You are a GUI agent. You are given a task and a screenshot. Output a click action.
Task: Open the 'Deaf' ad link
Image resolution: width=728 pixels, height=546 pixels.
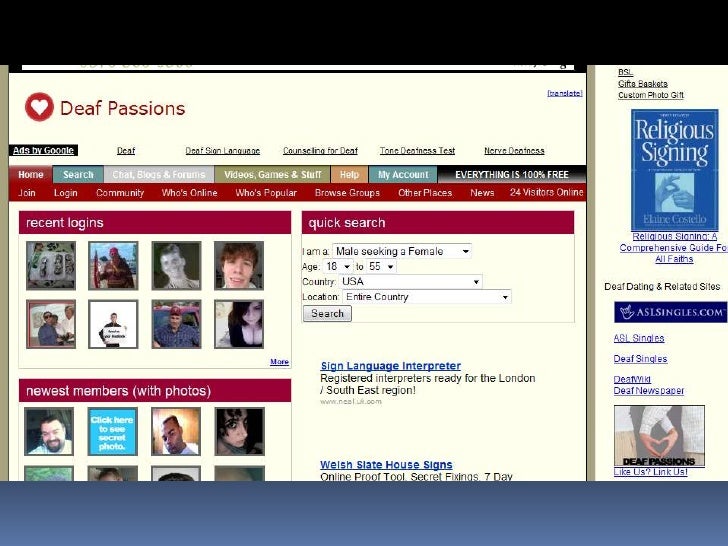(x=126, y=151)
